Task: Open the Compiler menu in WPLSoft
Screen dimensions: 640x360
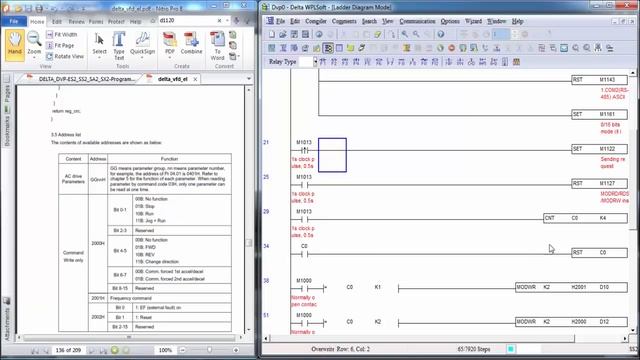Action: pos(316,21)
